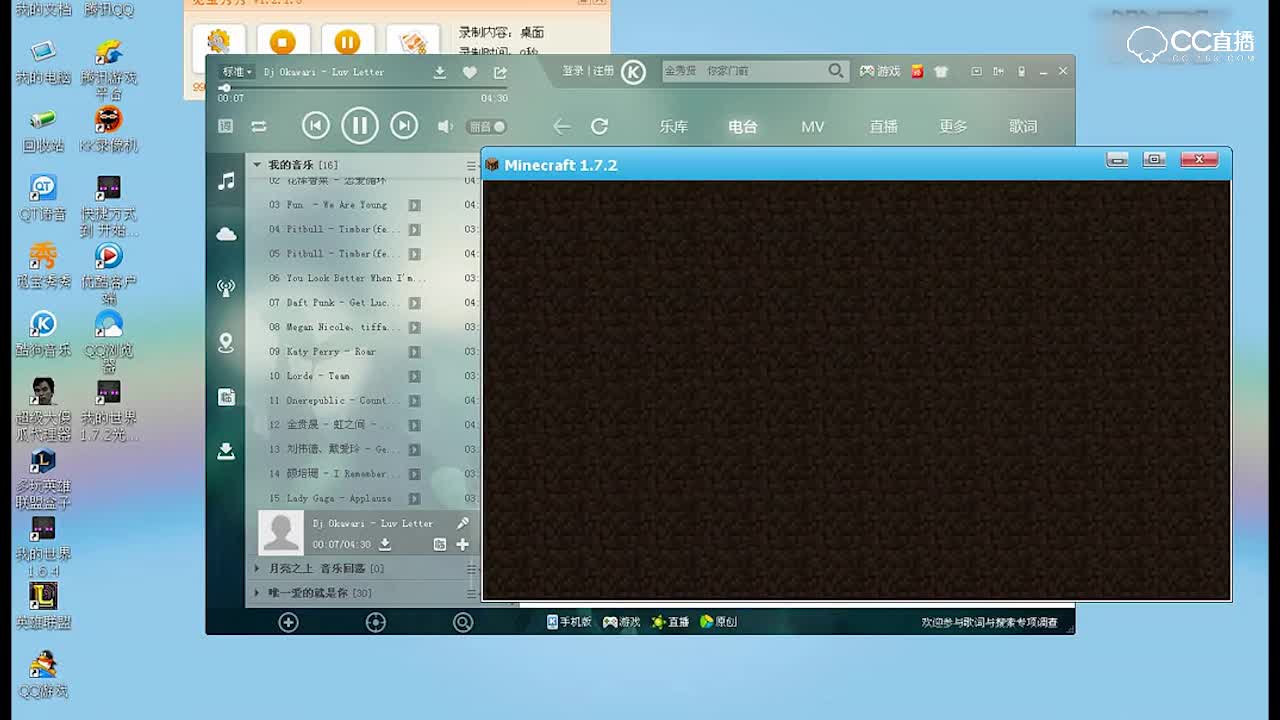Collapse the 我的音乐 playlist
Image resolution: width=1280 pixels, height=720 pixels.
[x=257, y=165]
